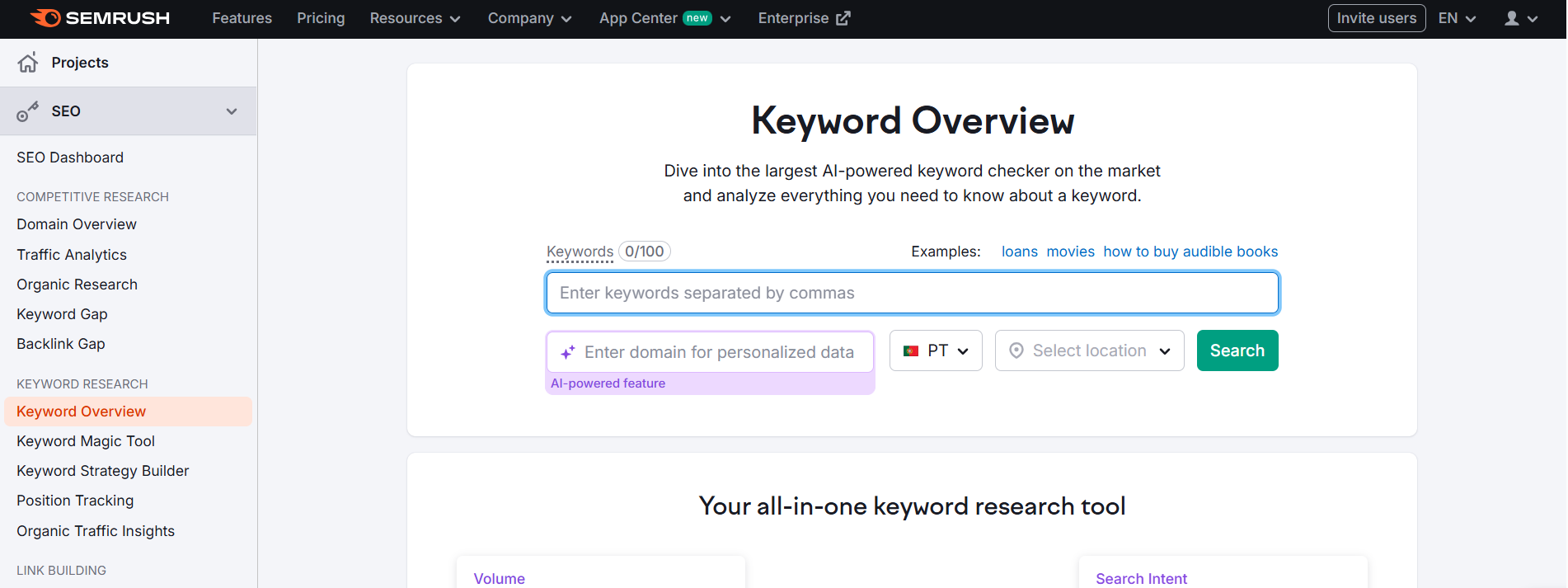
Task: Open Backlink Gap tool
Action: point(61,344)
